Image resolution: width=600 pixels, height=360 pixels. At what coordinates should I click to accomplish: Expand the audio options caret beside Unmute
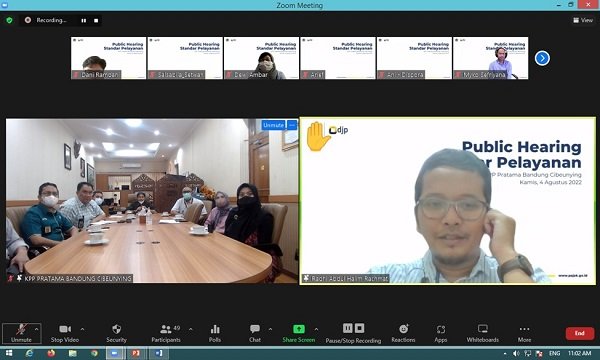pos(37,329)
